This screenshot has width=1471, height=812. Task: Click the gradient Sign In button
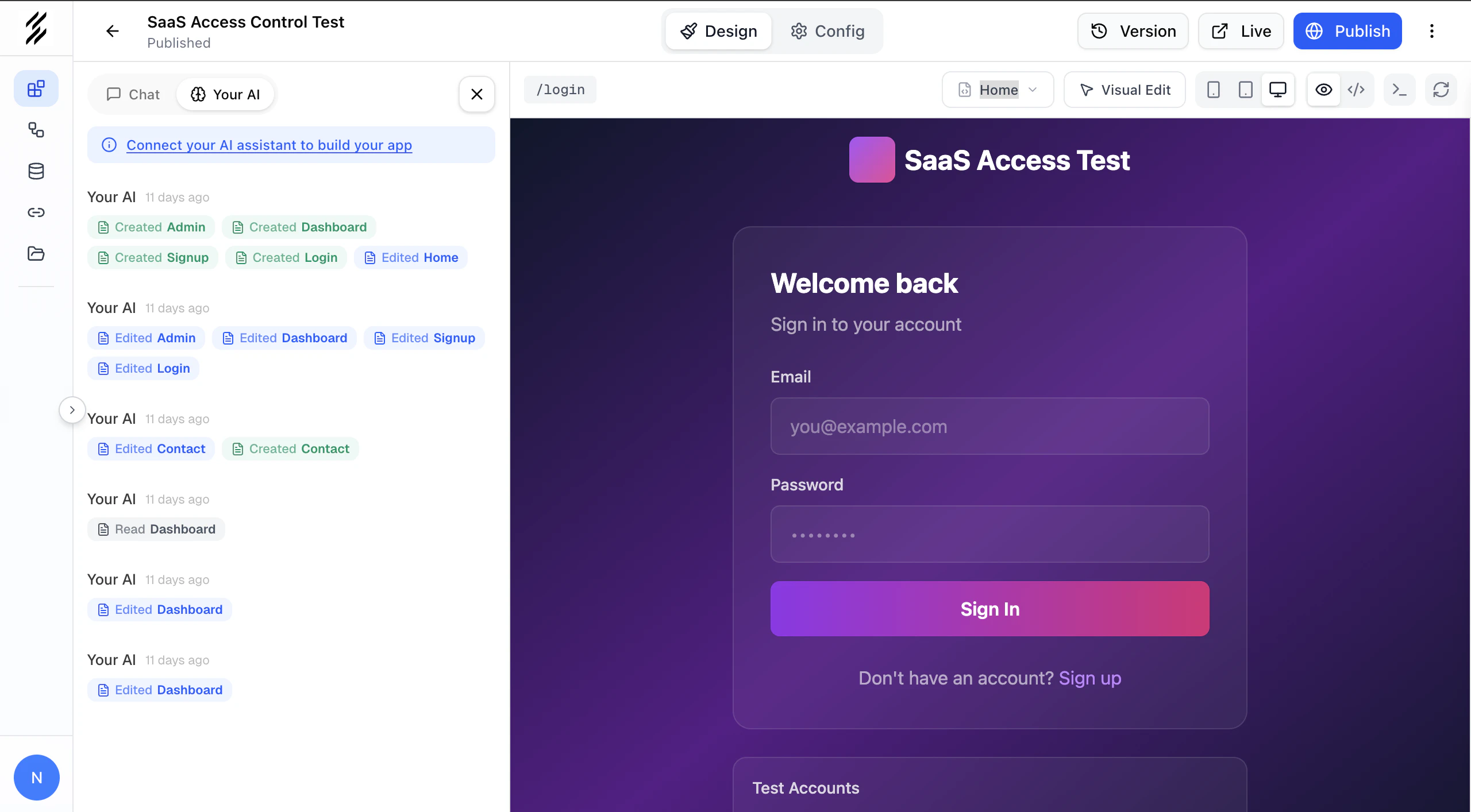[989, 609]
